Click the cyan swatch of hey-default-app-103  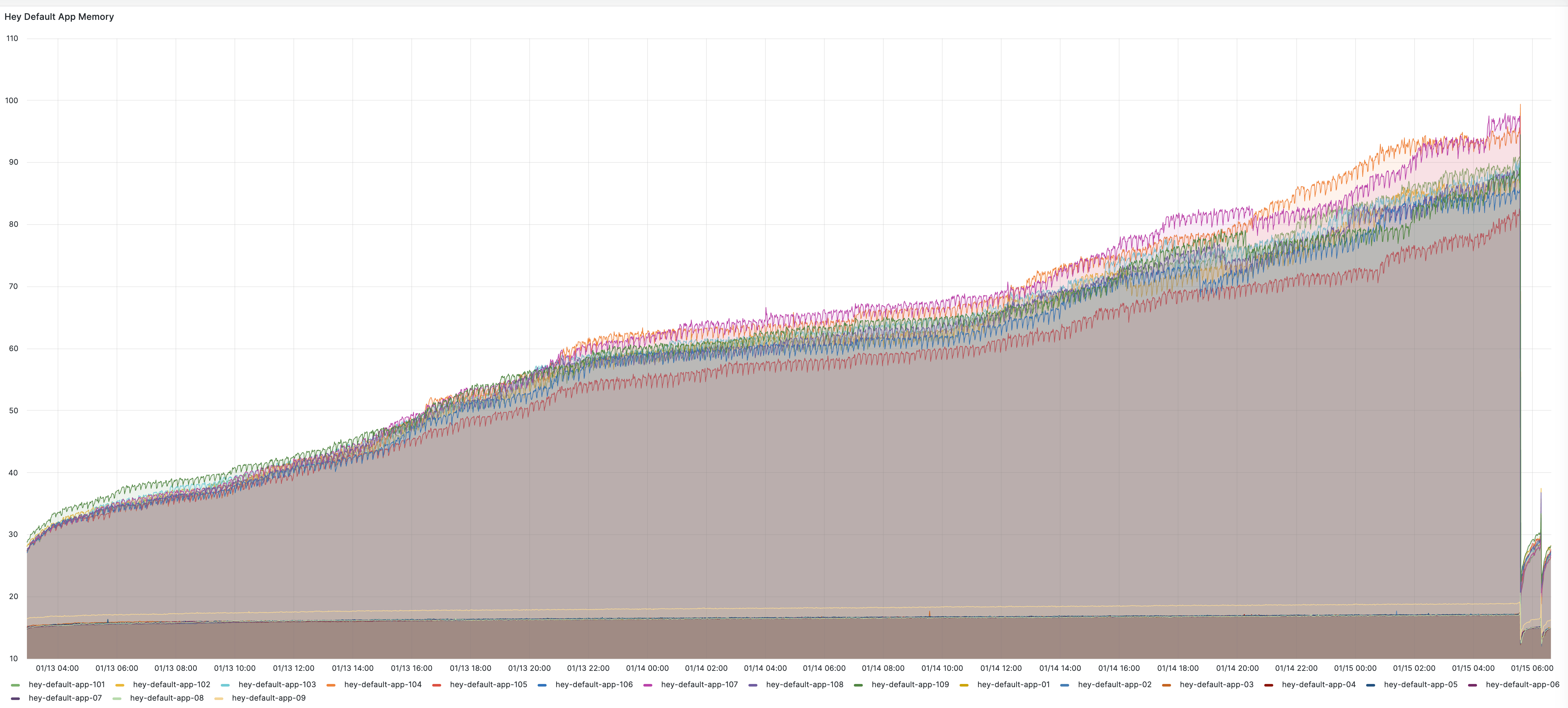[x=225, y=685]
